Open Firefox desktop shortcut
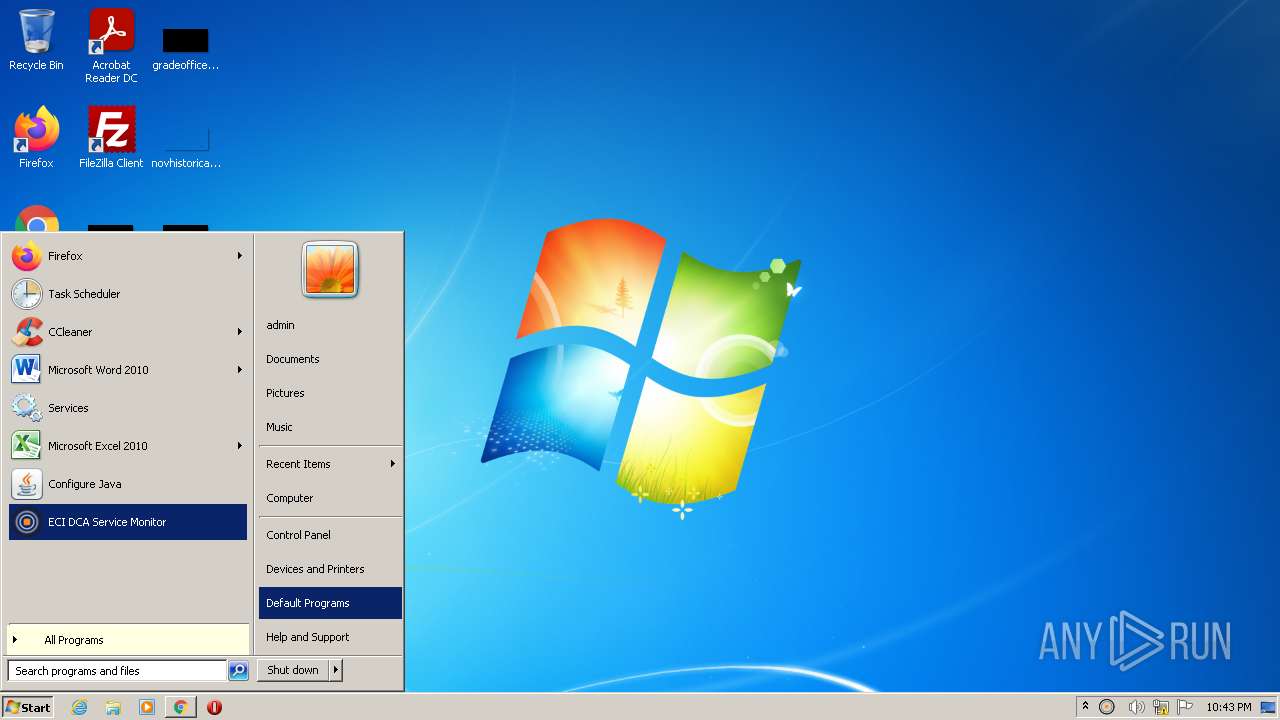 36,138
